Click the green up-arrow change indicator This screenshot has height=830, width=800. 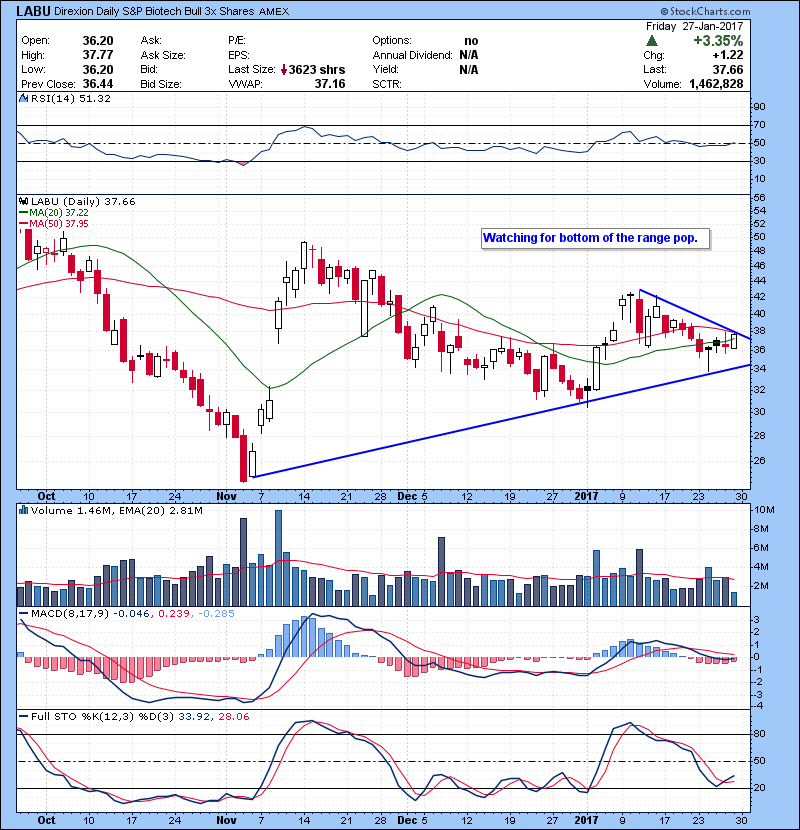coord(652,40)
